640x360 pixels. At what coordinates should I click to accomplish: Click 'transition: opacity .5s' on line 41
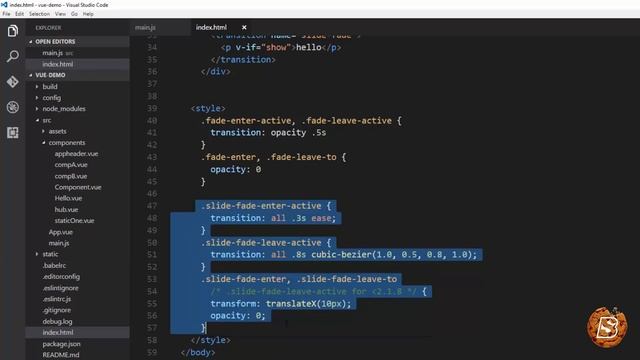(268, 132)
